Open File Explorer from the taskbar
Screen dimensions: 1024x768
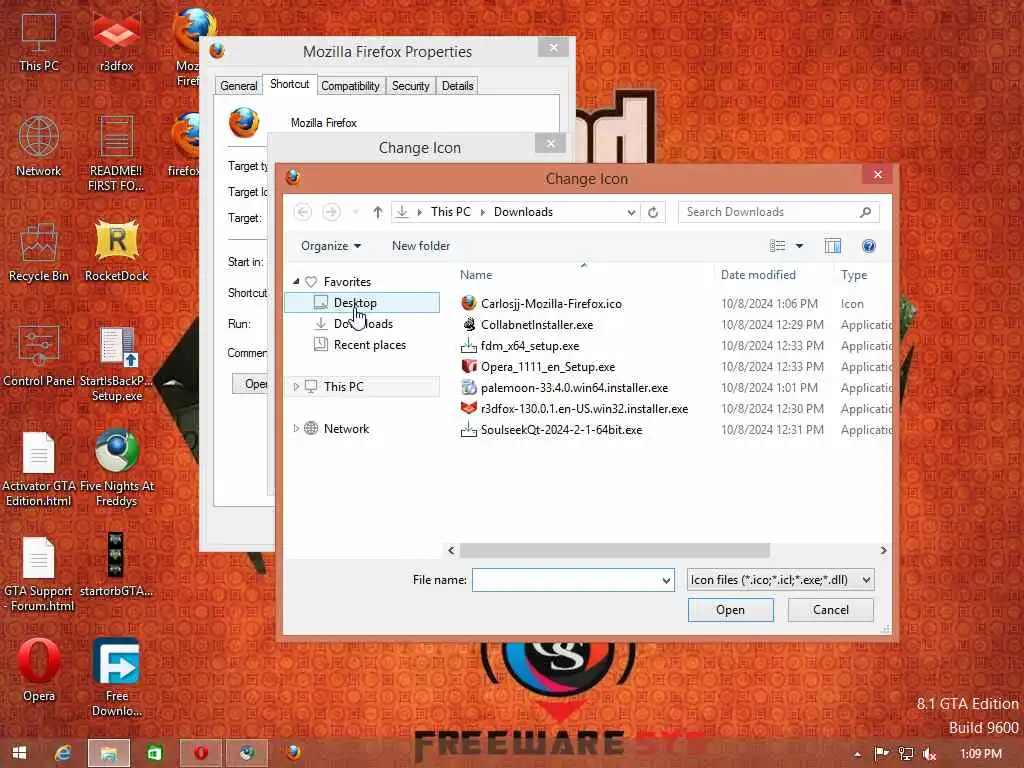tap(108, 753)
